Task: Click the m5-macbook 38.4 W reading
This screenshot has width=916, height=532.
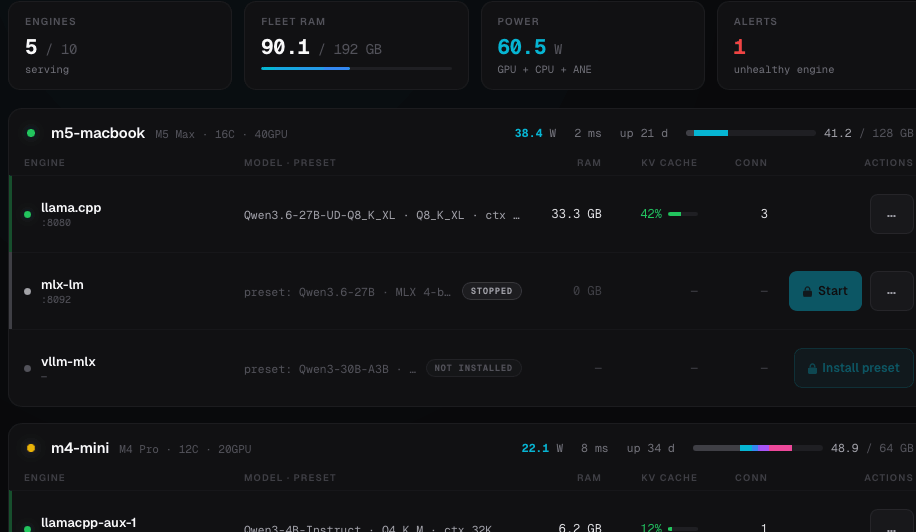Action: tap(535, 133)
